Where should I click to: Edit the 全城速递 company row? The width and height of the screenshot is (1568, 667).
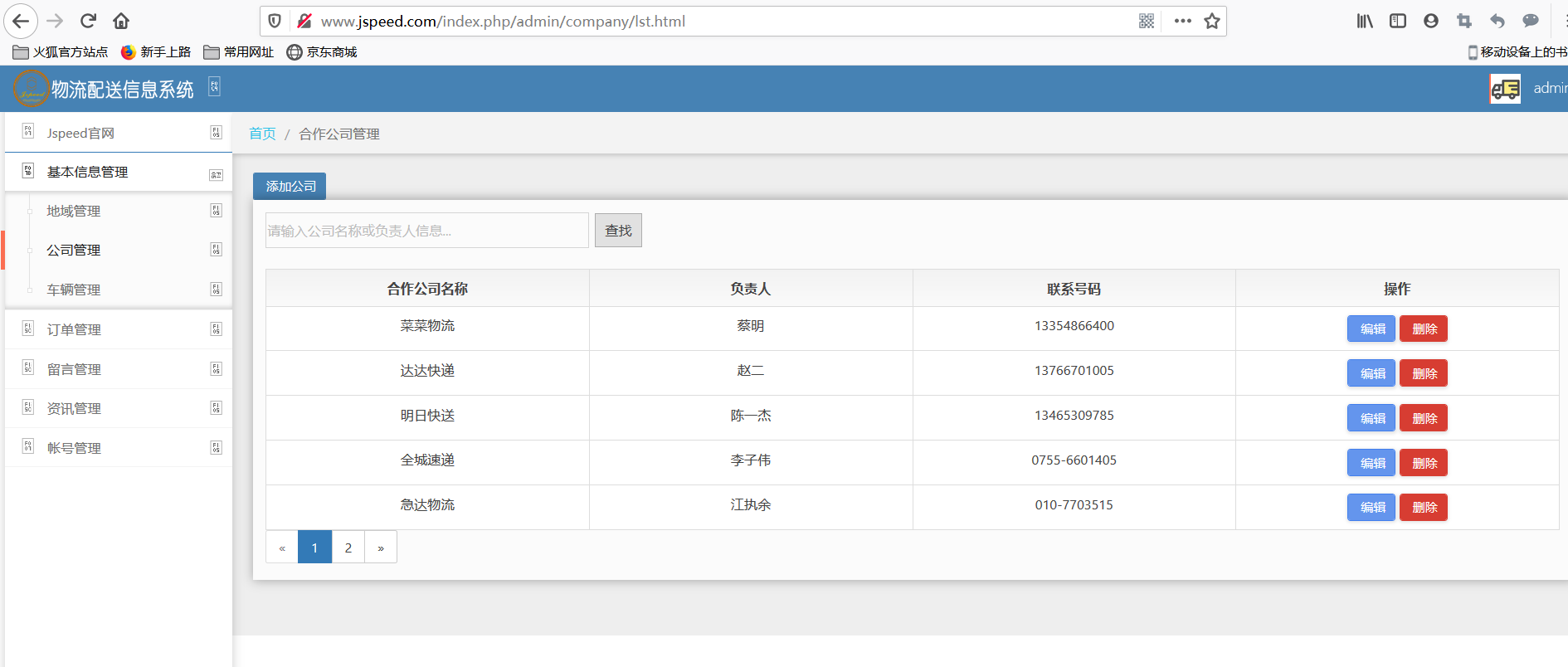pos(1371,464)
